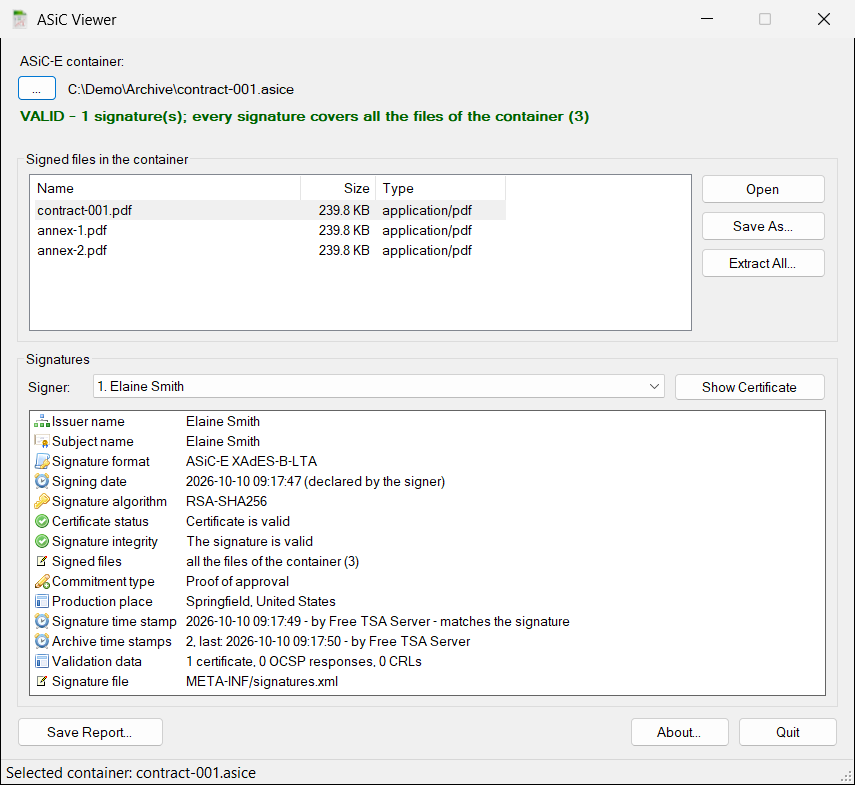Quit the application with Quit button
This screenshot has width=855, height=785.
787,732
